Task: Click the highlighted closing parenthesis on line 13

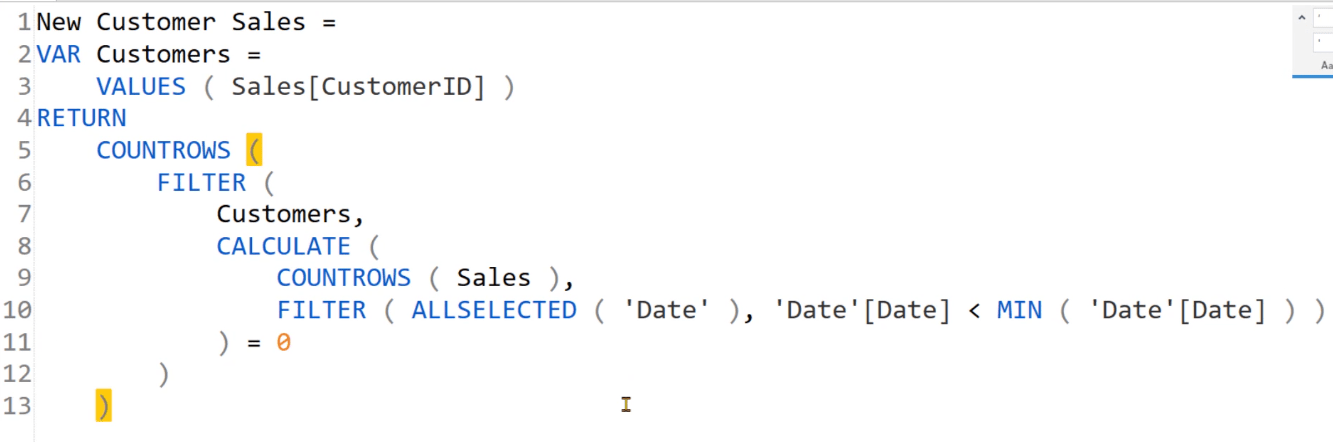Action: click(103, 406)
